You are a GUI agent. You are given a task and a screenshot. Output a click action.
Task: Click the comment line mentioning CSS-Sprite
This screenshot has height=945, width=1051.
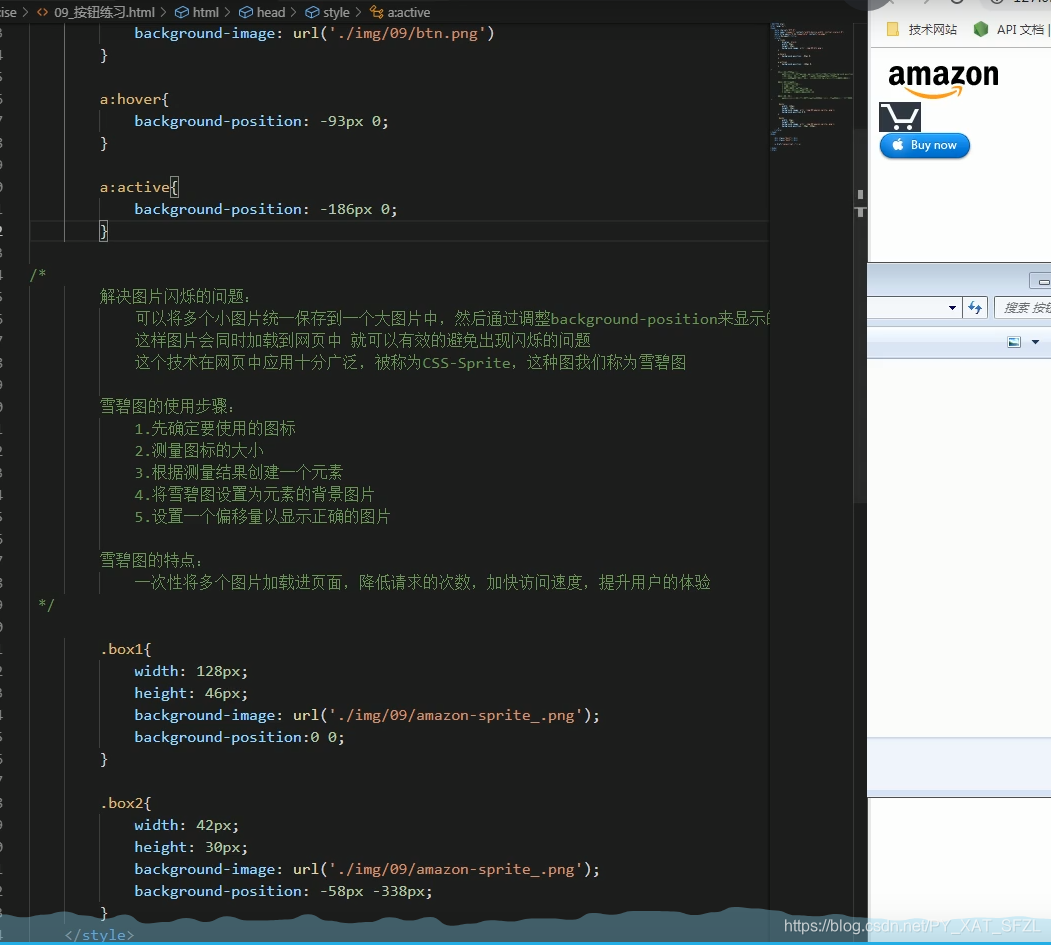pos(410,363)
